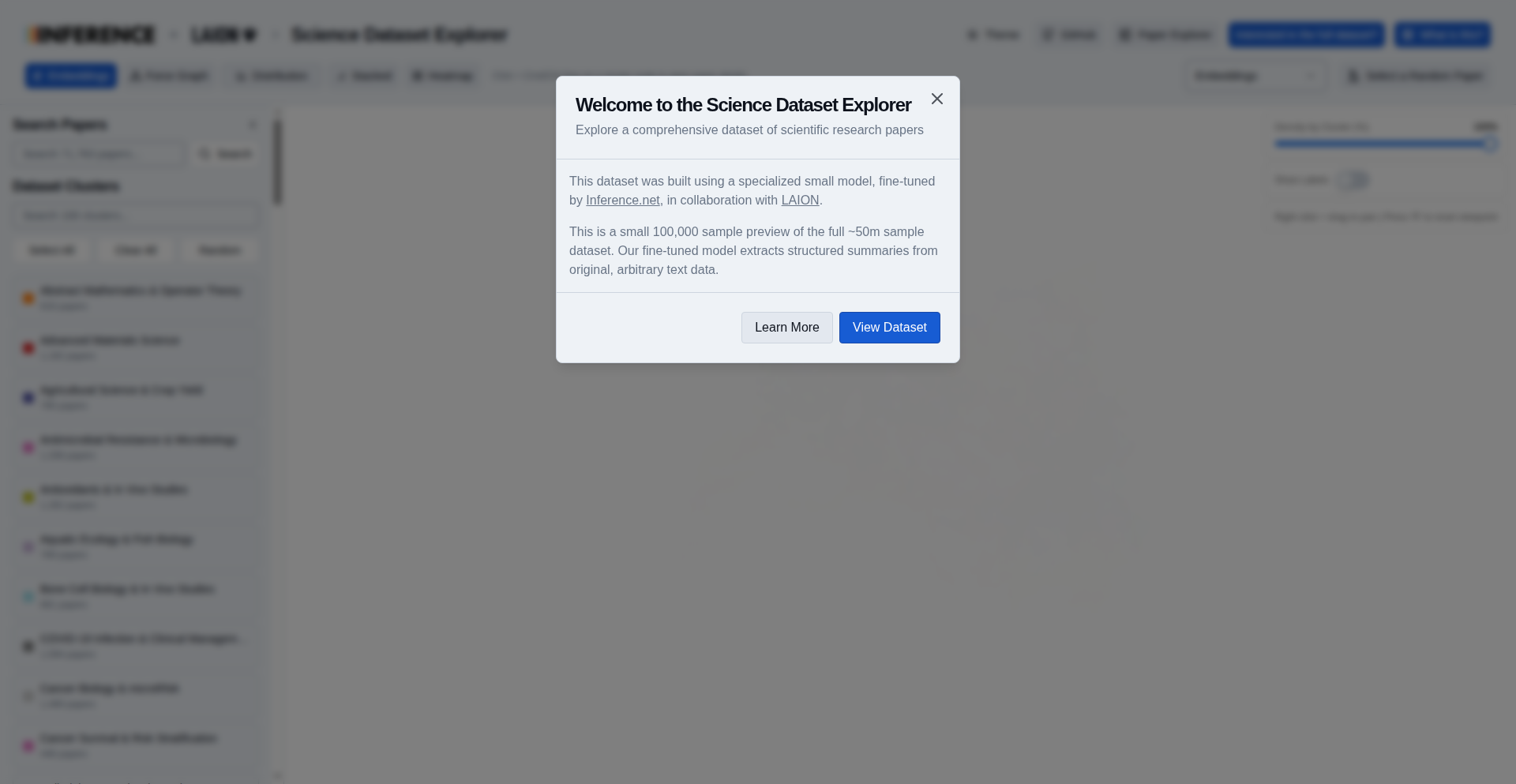Open the Embeddings dropdown at top right

point(1255,76)
